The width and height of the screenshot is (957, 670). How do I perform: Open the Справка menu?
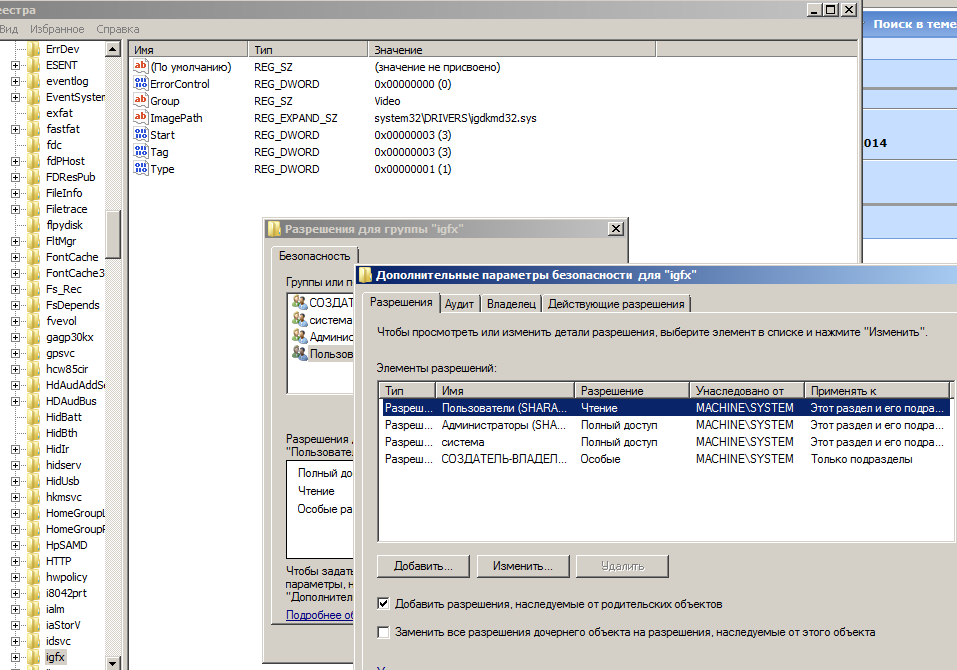pos(118,30)
